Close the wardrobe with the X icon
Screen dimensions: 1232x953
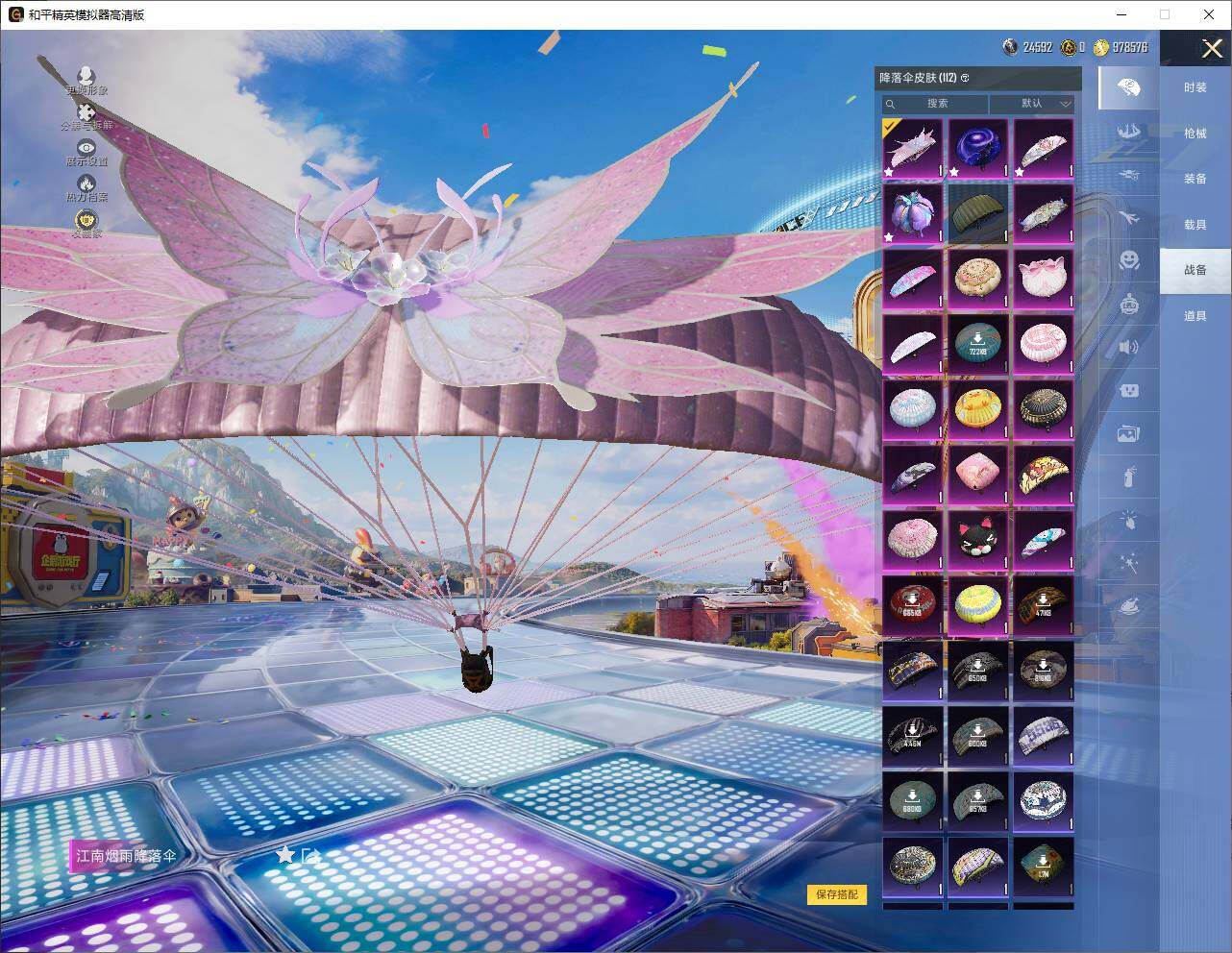click(x=1212, y=47)
